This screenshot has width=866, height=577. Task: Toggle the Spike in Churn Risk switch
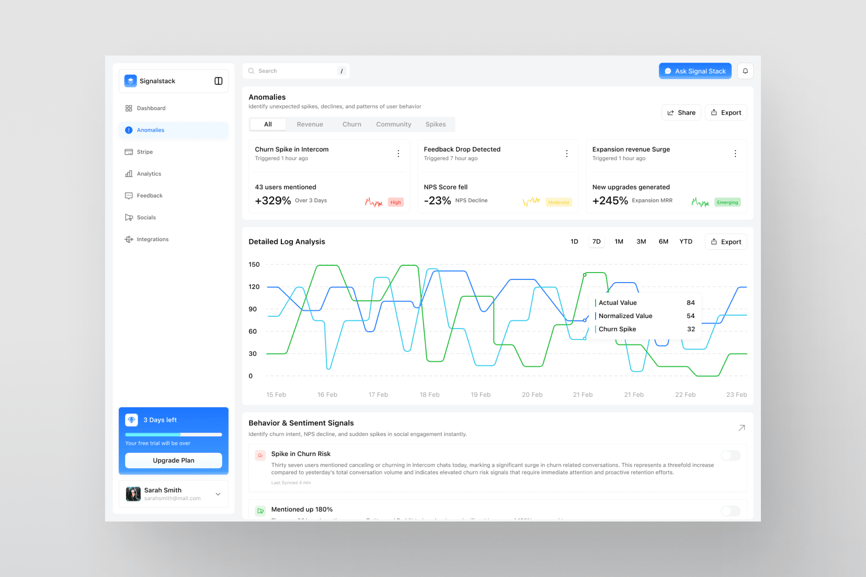[x=731, y=455]
